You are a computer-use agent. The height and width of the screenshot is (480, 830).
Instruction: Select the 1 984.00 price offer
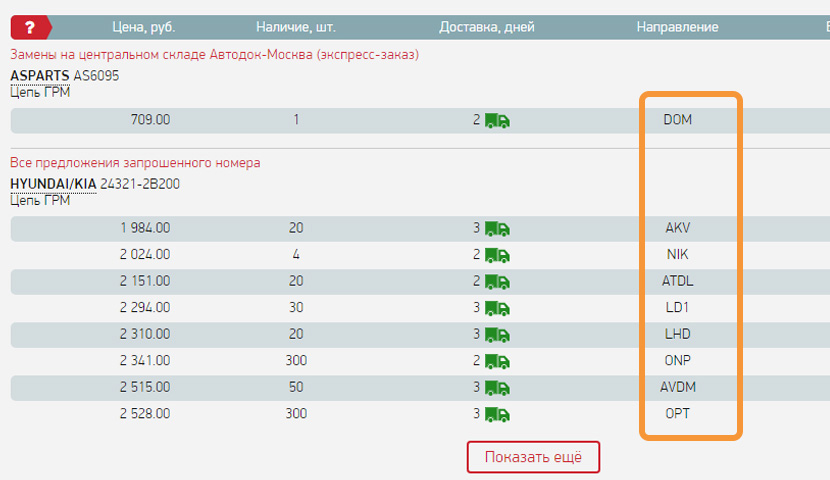145,228
